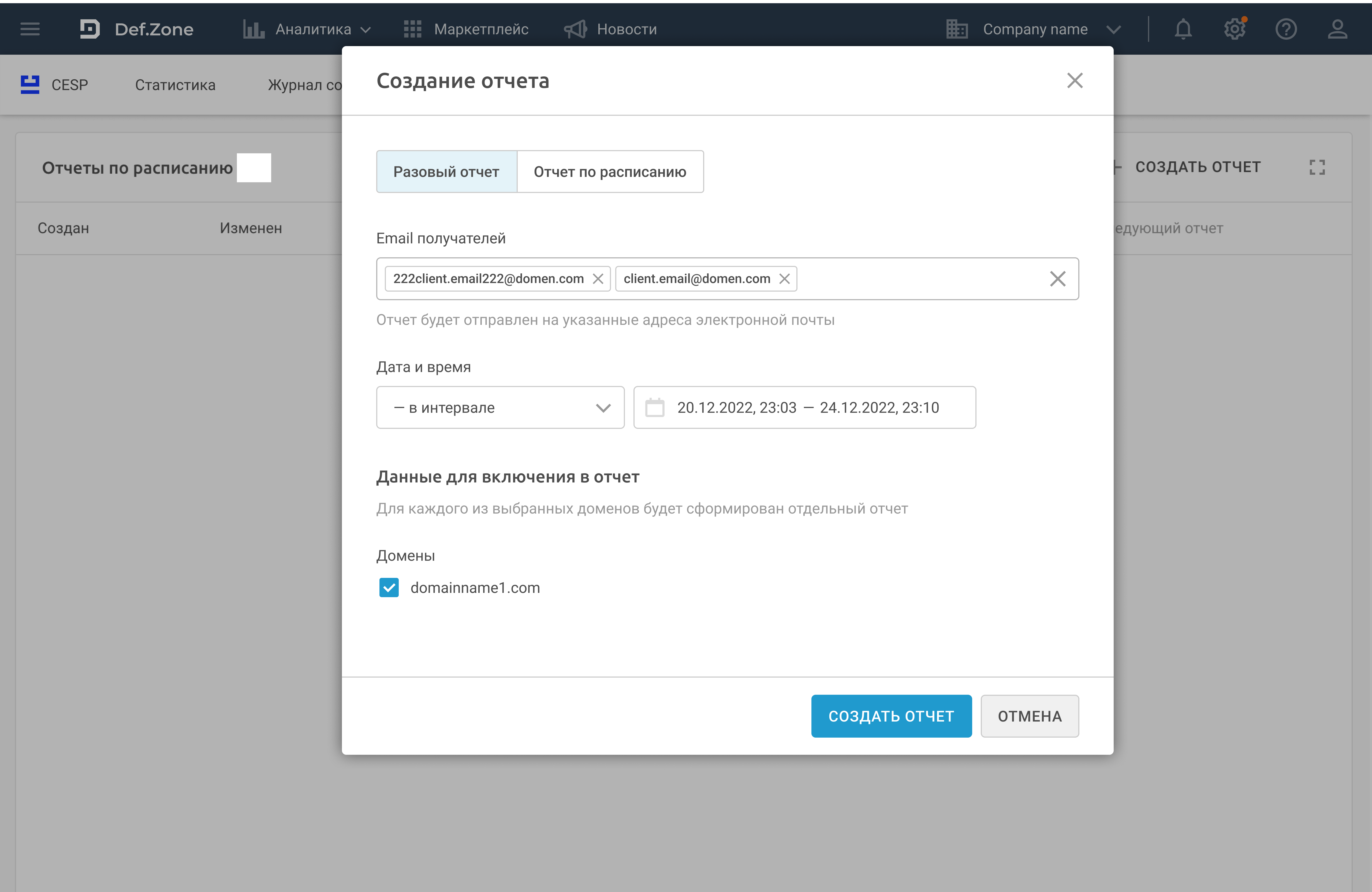Select the 'Разовый отчет' tab

coord(446,172)
